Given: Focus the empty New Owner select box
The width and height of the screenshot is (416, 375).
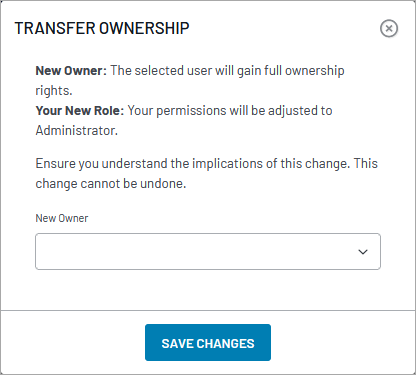Looking at the screenshot, I should click(x=208, y=251).
